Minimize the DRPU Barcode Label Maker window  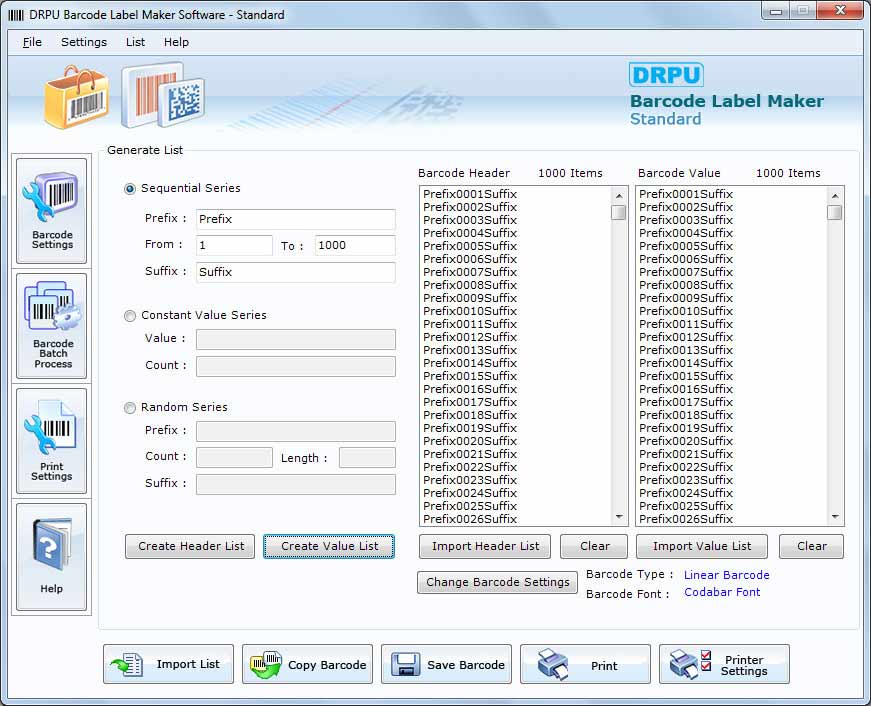coord(776,11)
